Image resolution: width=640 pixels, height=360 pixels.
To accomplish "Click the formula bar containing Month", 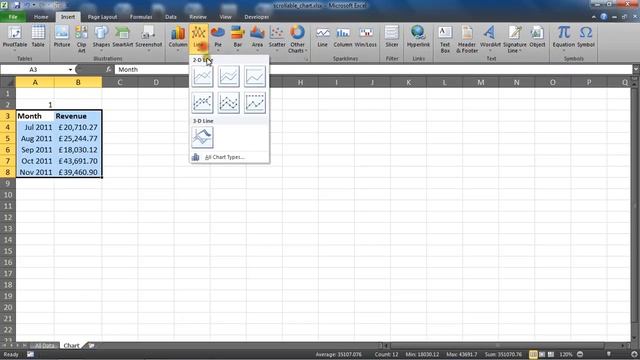I will [x=373, y=69].
